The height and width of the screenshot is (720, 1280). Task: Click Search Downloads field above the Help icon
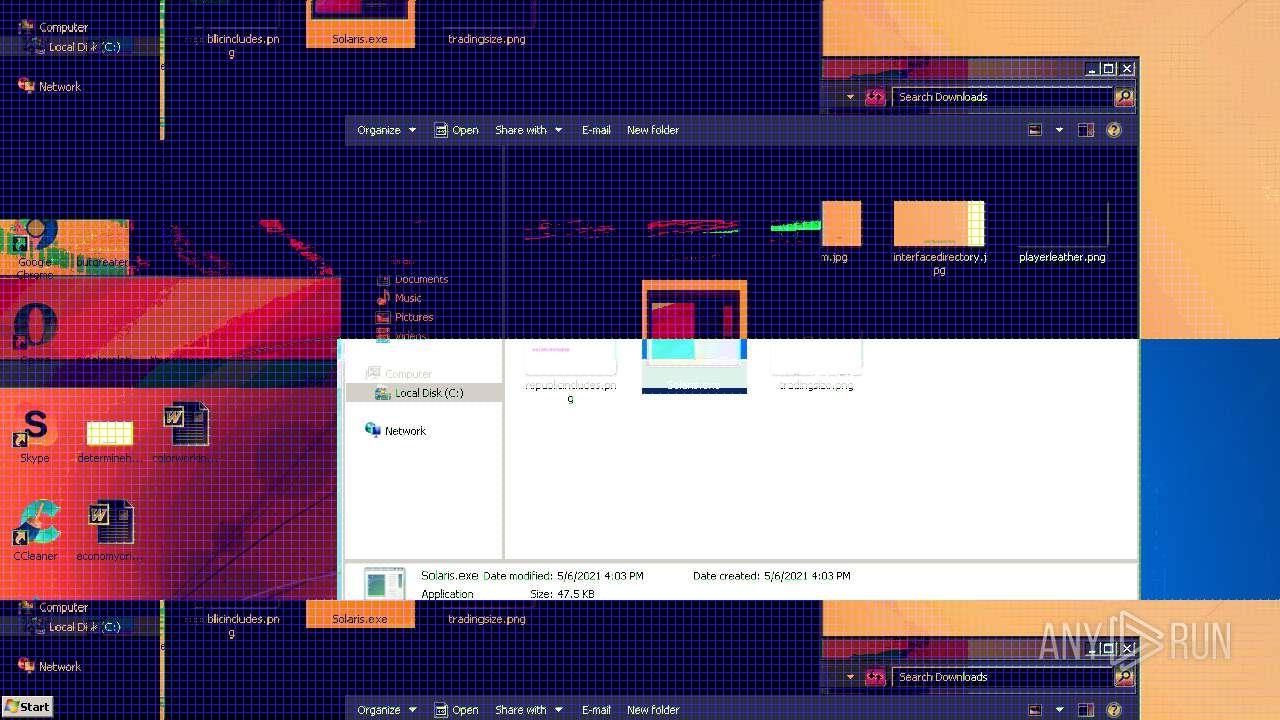(x=1002, y=97)
